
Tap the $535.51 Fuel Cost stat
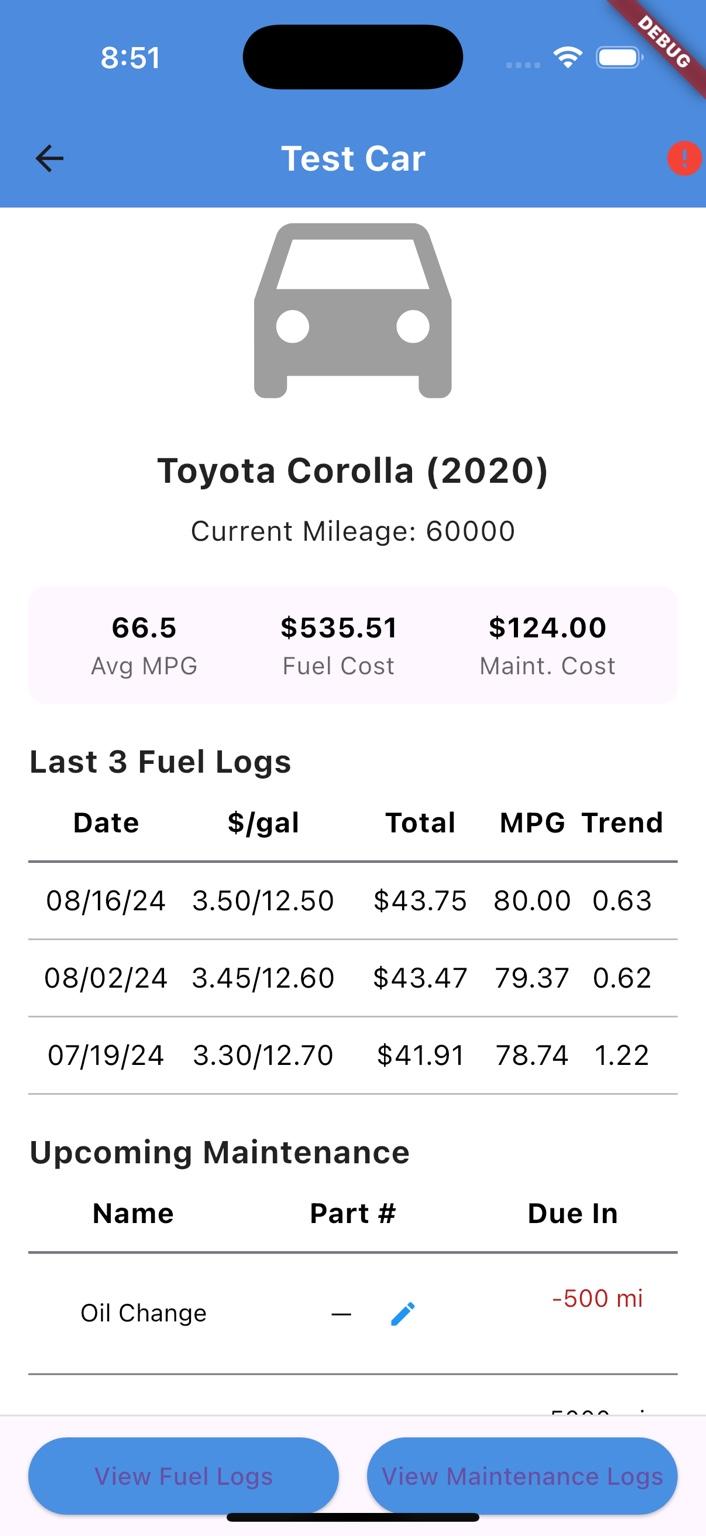click(339, 645)
